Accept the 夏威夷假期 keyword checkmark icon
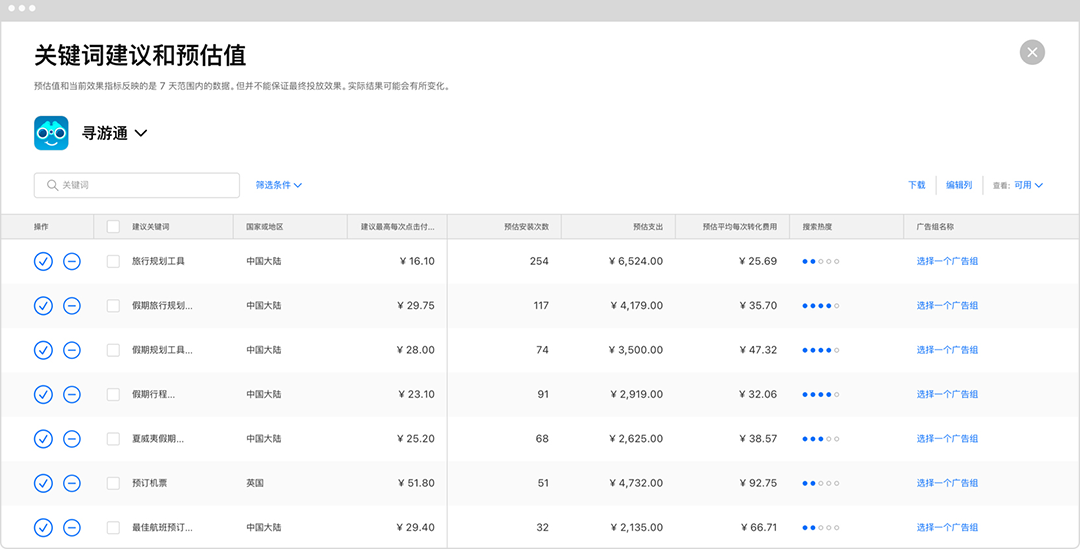 pyautogui.click(x=43, y=439)
